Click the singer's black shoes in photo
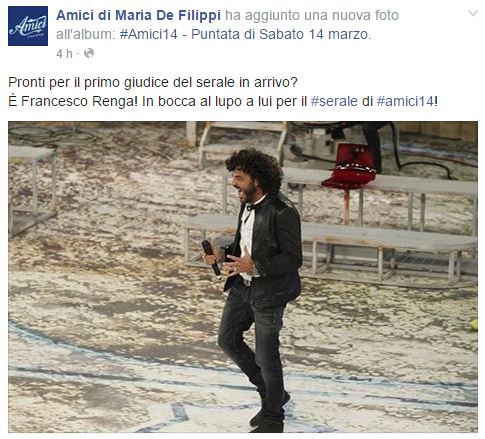The width and height of the screenshot is (485, 439). coord(269,413)
